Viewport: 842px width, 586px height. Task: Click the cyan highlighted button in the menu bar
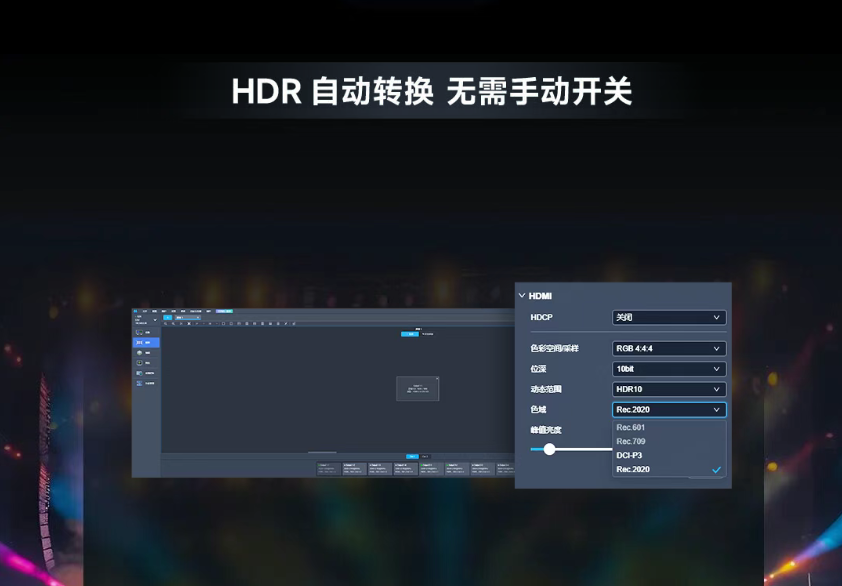pyautogui.click(x=224, y=311)
